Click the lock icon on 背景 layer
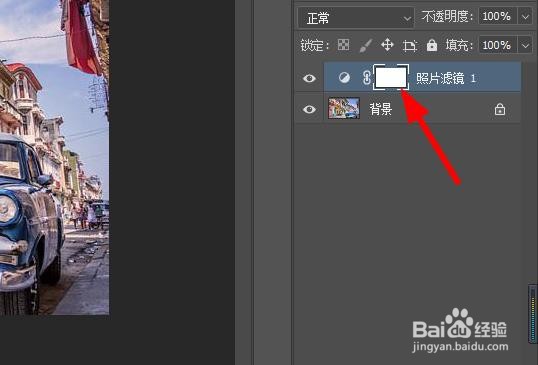Viewport: 538px width, 365px height. [x=500, y=109]
